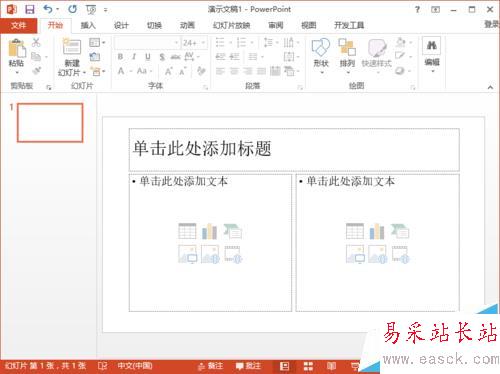Click the Save icon in quick access toolbar
Image resolution: width=500 pixels, height=374 pixels.
click(30, 9)
